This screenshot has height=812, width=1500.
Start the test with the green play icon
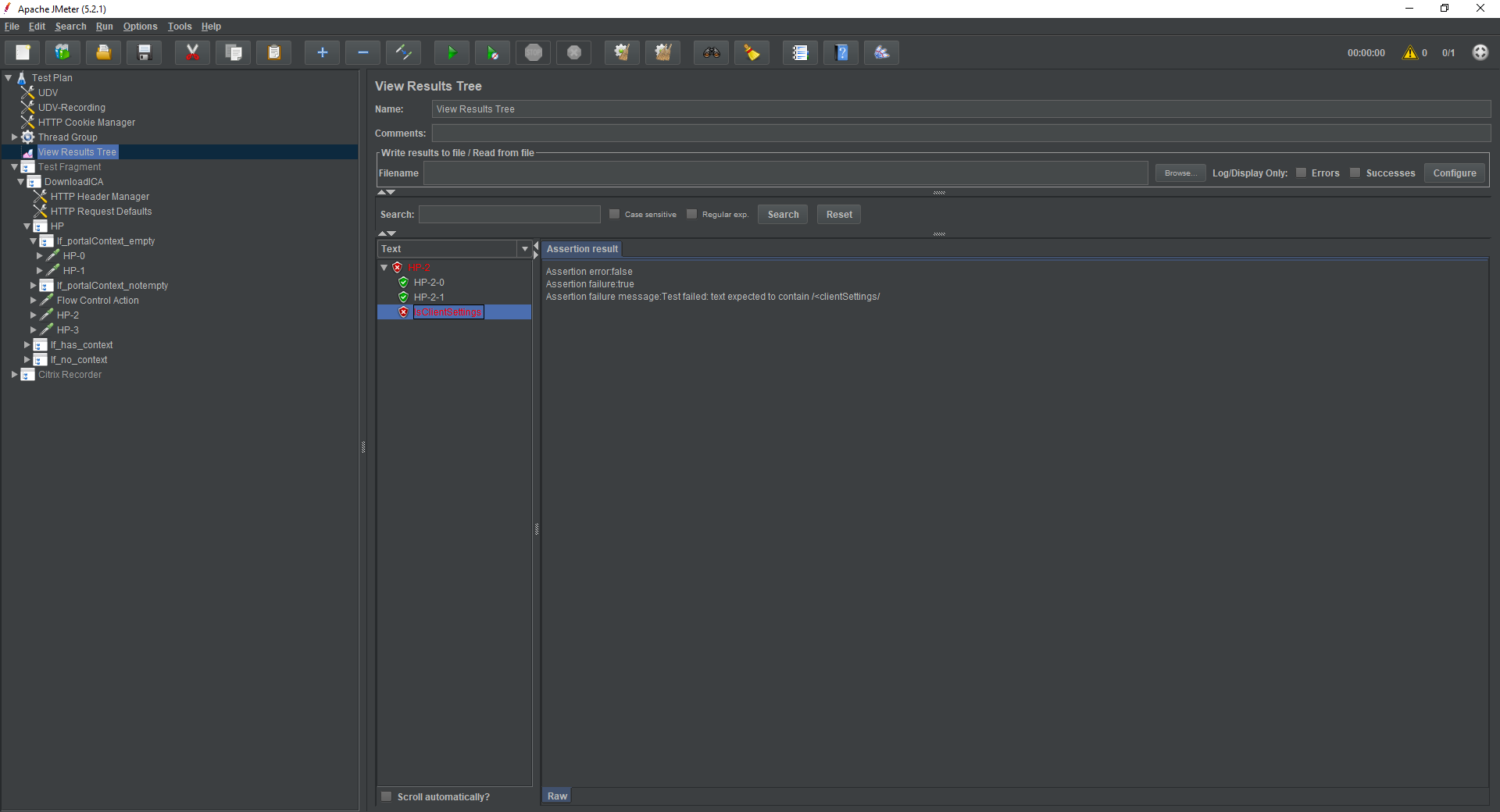451,52
